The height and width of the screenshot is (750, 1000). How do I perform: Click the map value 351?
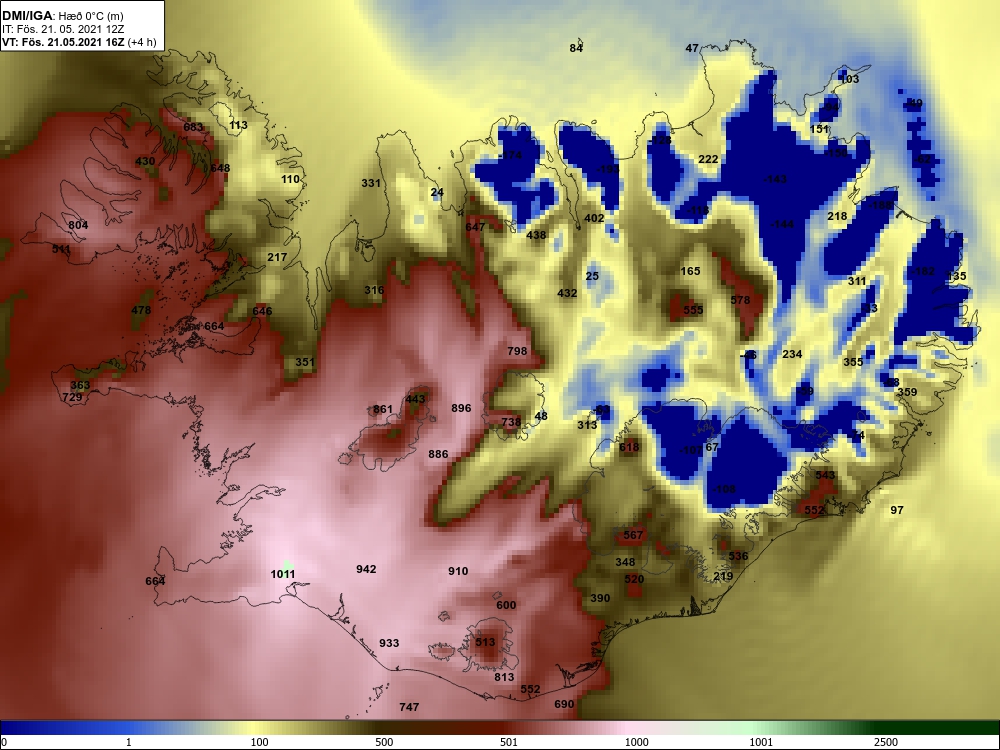click(x=305, y=362)
